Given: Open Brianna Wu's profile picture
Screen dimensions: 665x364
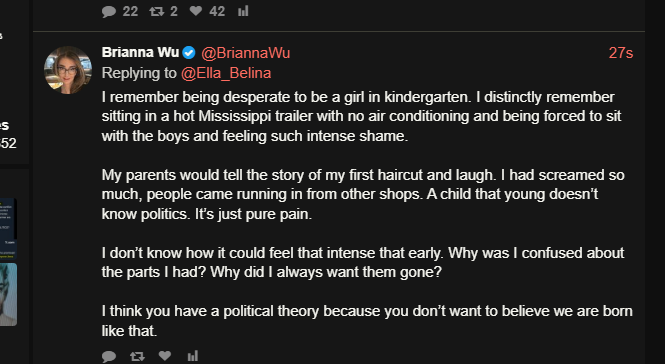Looking at the screenshot, I should point(68,70).
